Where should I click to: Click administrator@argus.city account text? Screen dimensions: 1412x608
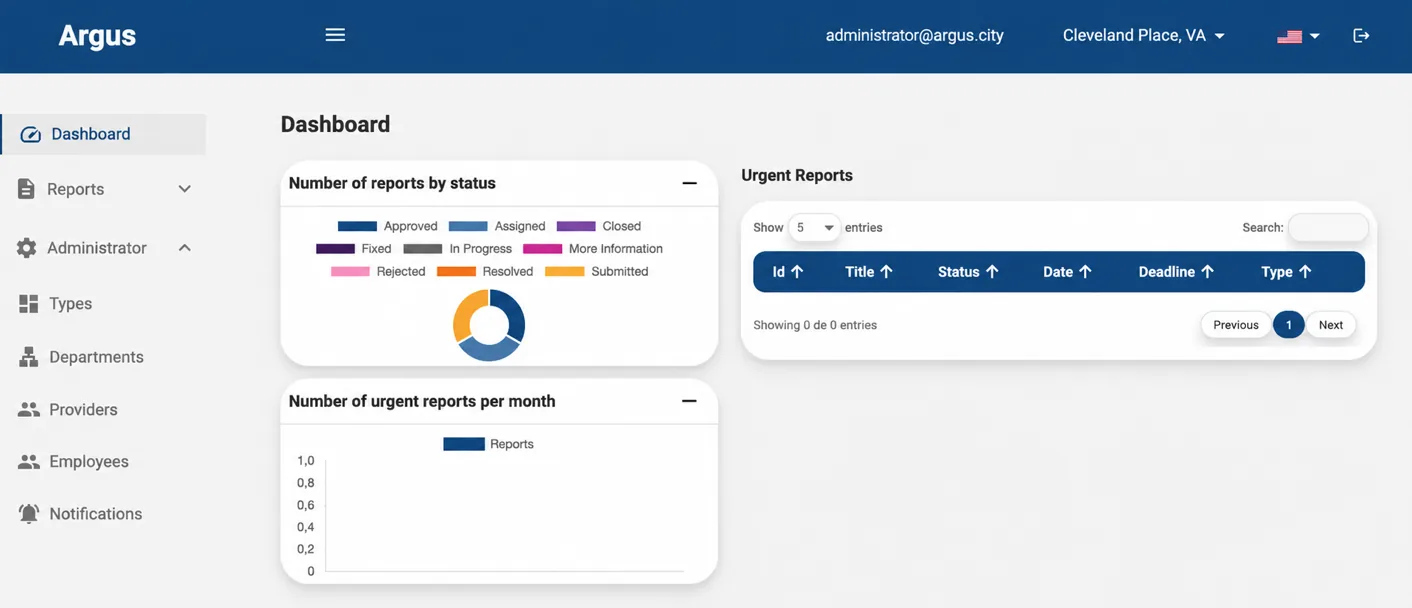coord(915,35)
